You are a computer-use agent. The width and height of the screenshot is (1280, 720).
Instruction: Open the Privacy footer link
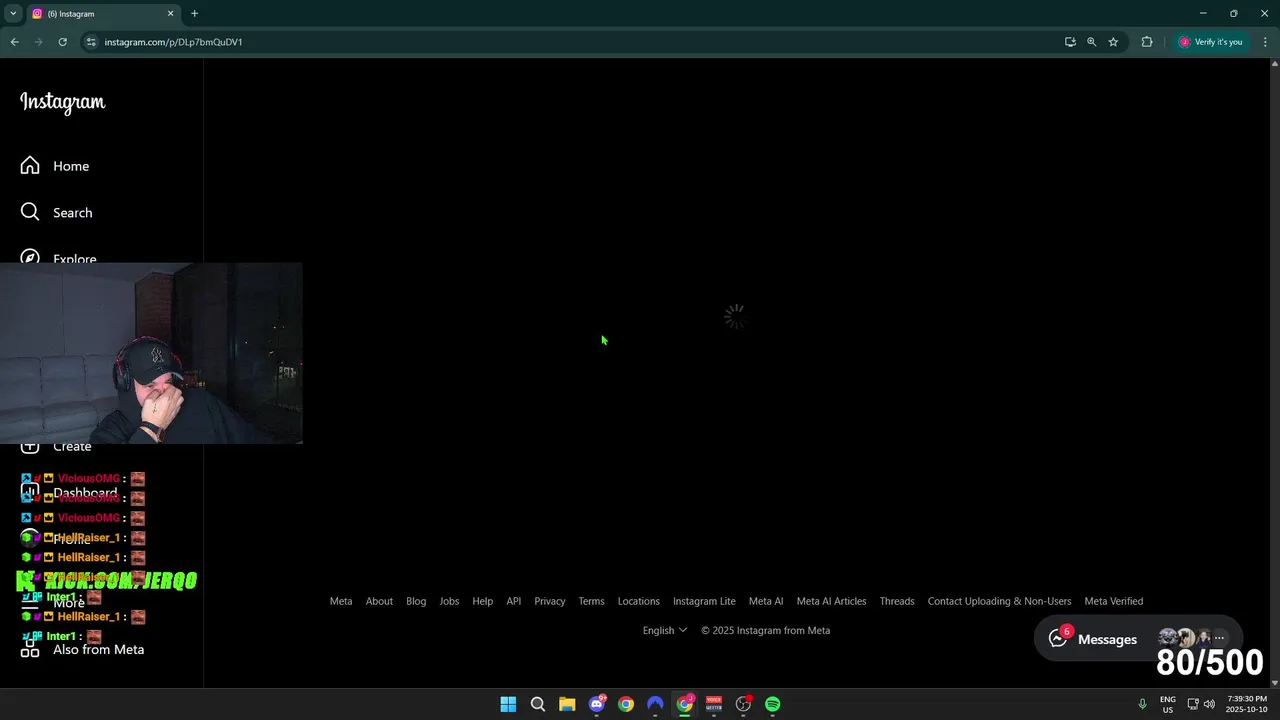pos(550,601)
